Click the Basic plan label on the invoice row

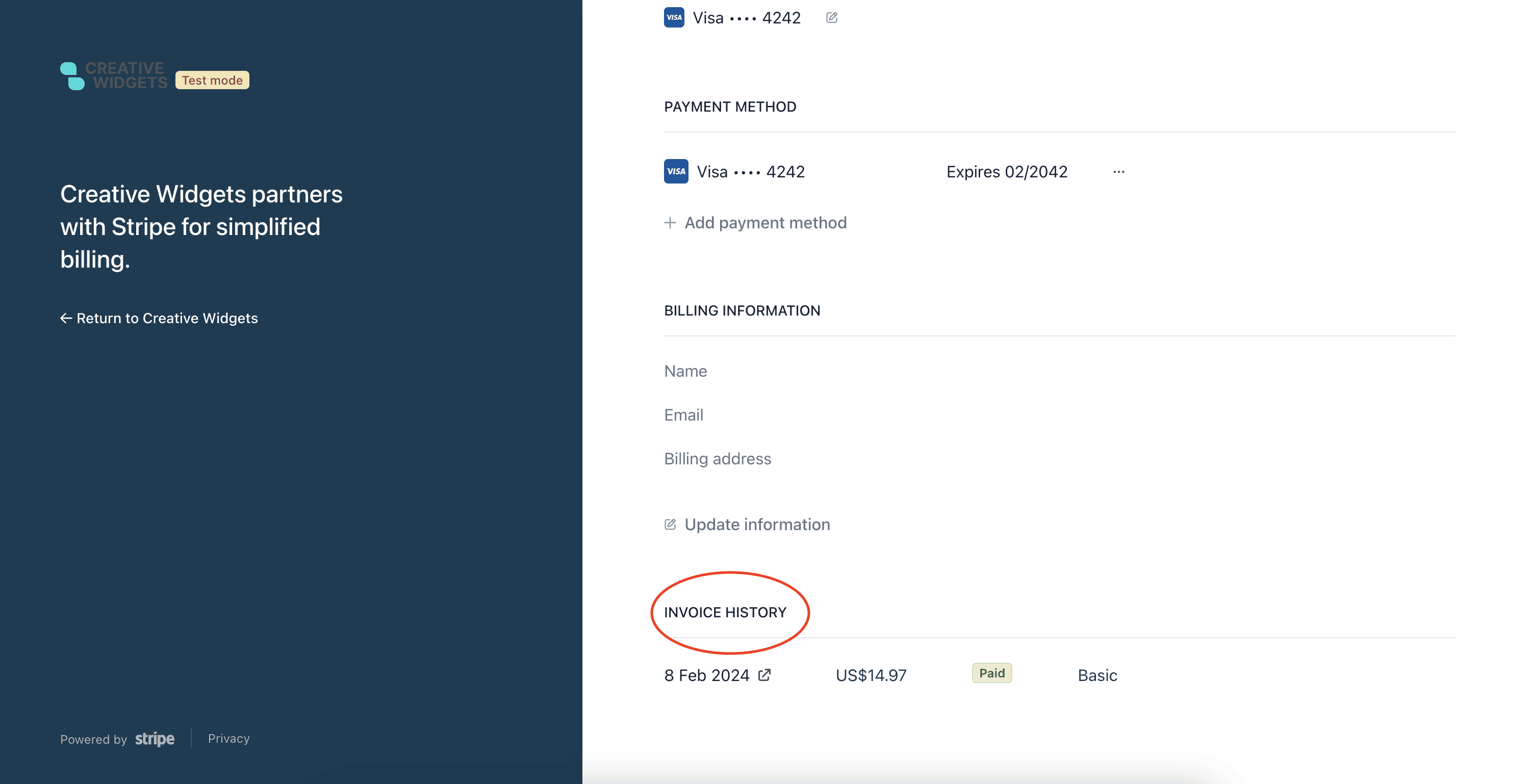(x=1098, y=675)
